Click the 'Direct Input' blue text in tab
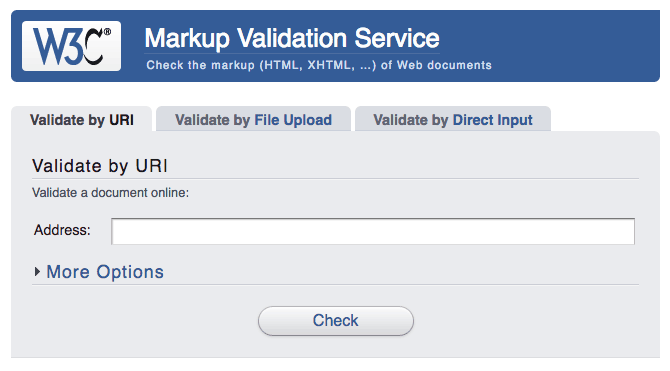Viewport: 670px width, 371px height. [x=493, y=120]
